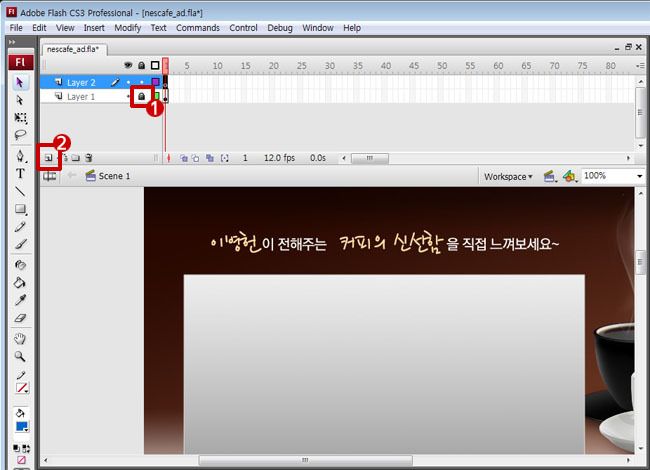Switch to nescafe_ad.fla document tab

coord(73,49)
